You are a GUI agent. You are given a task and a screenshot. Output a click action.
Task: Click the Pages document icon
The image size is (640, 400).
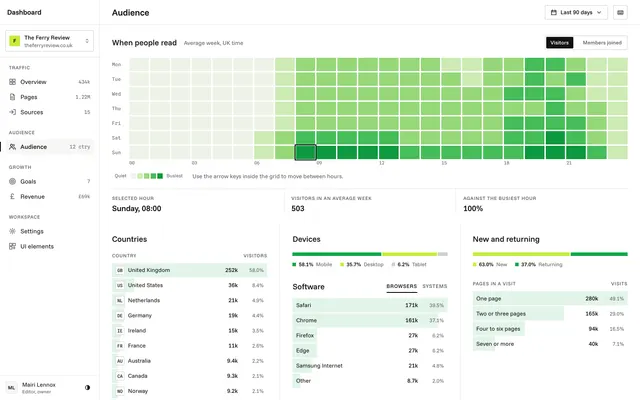click(x=12, y=97)
